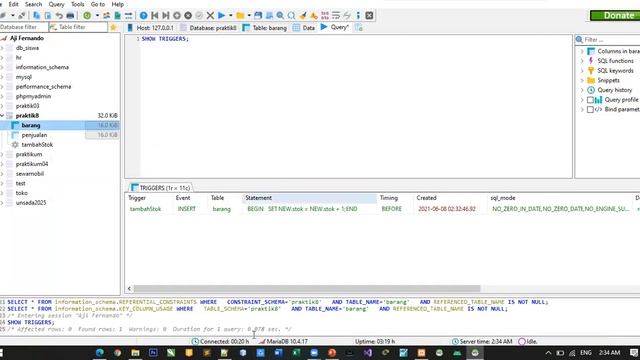Expand the Snippets helper node

(582, 80)
